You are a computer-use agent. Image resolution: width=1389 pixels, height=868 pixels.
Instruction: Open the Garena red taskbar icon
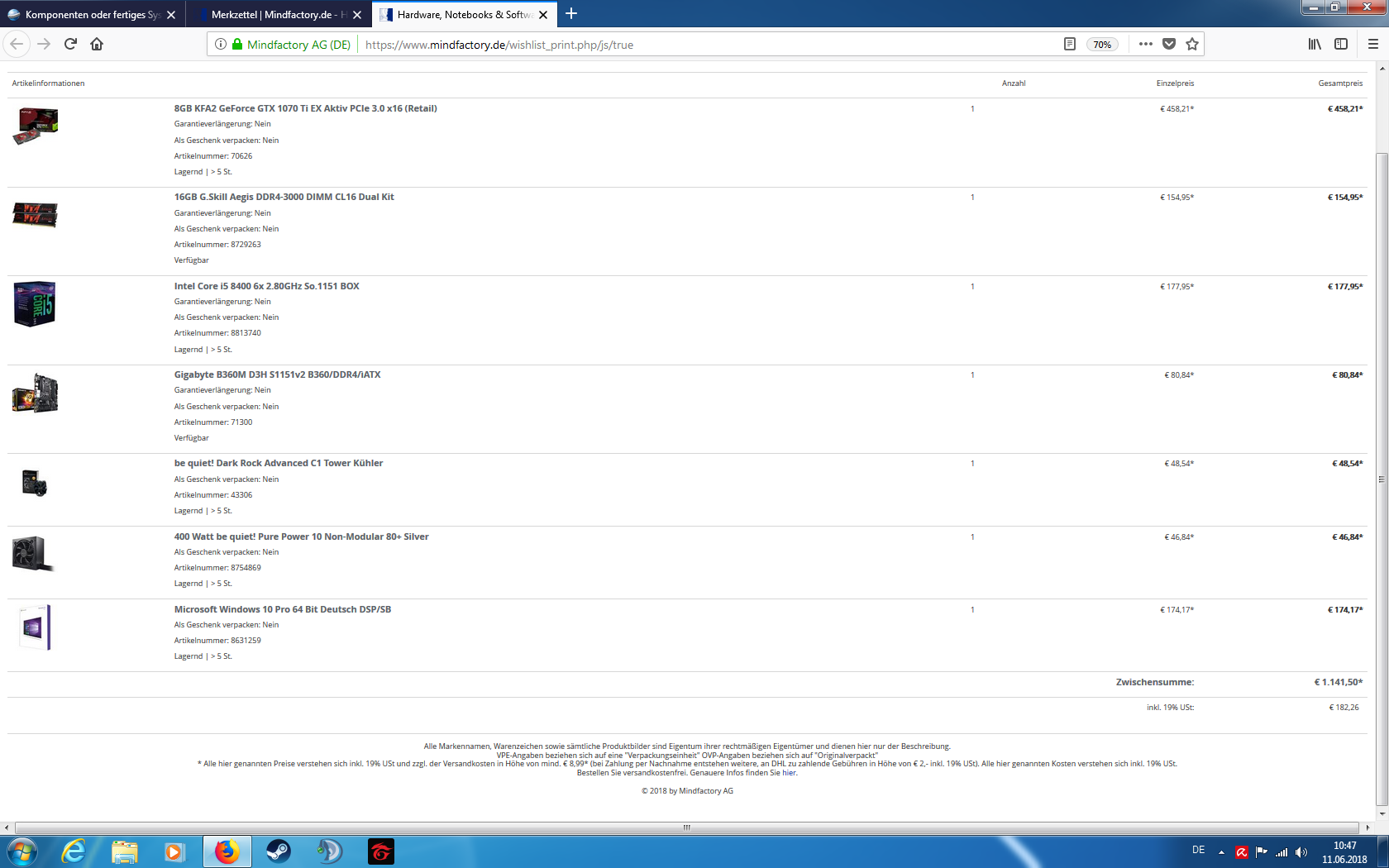coord(381,851)
